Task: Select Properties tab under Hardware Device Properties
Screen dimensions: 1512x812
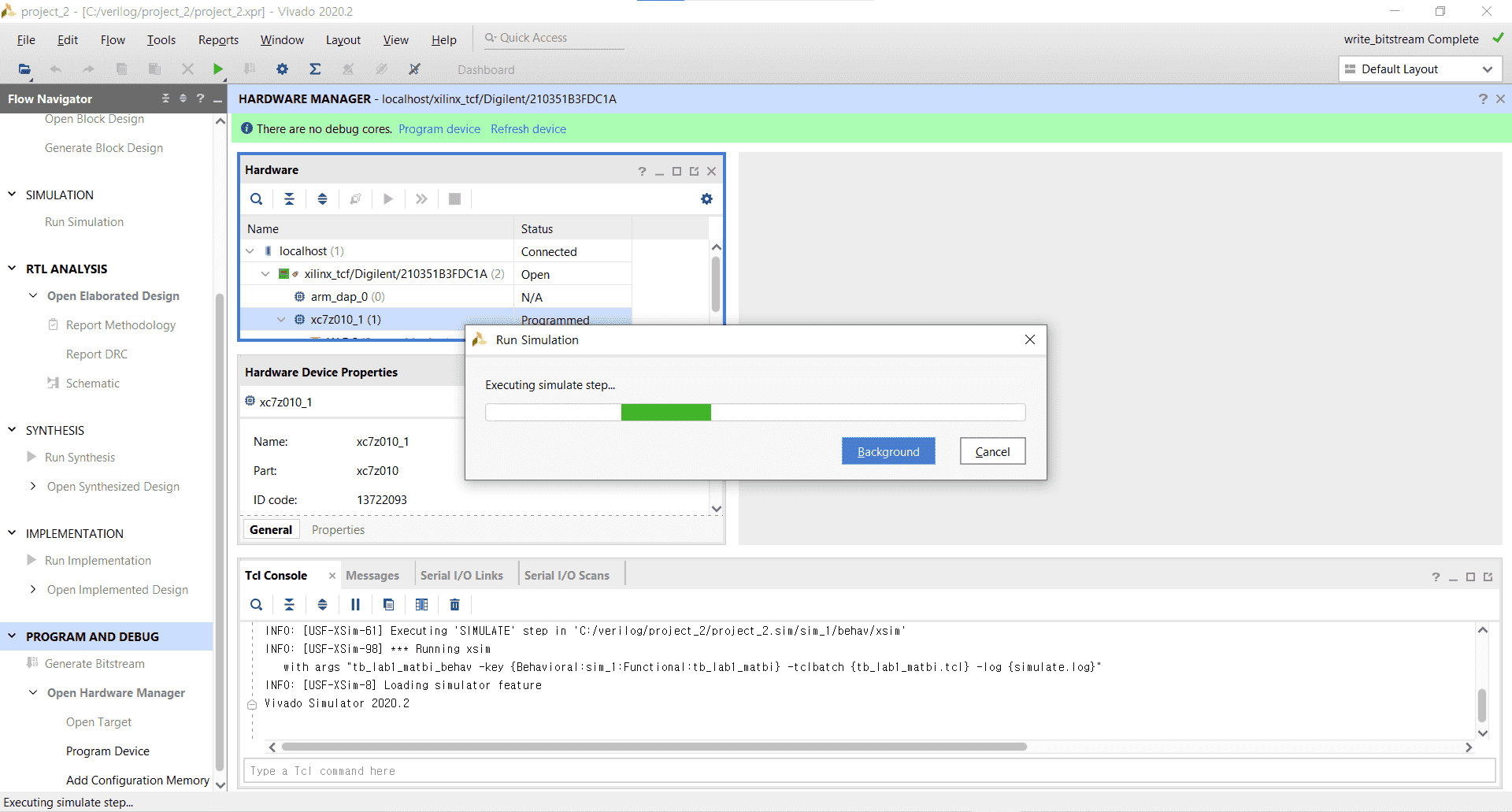Action: coord(338,530)
